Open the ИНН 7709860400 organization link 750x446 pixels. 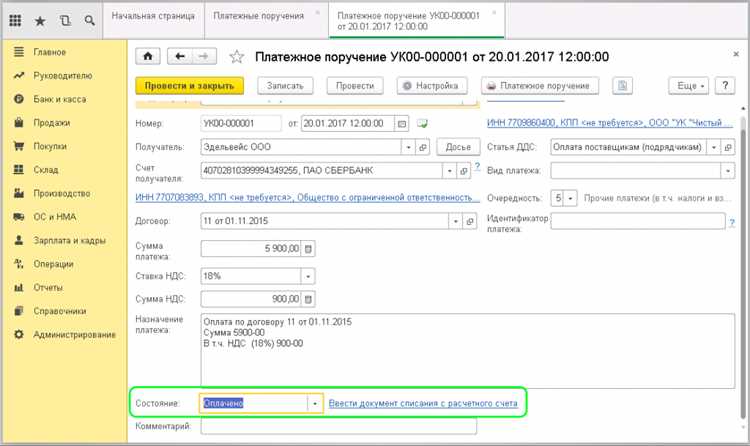(609, 123)
